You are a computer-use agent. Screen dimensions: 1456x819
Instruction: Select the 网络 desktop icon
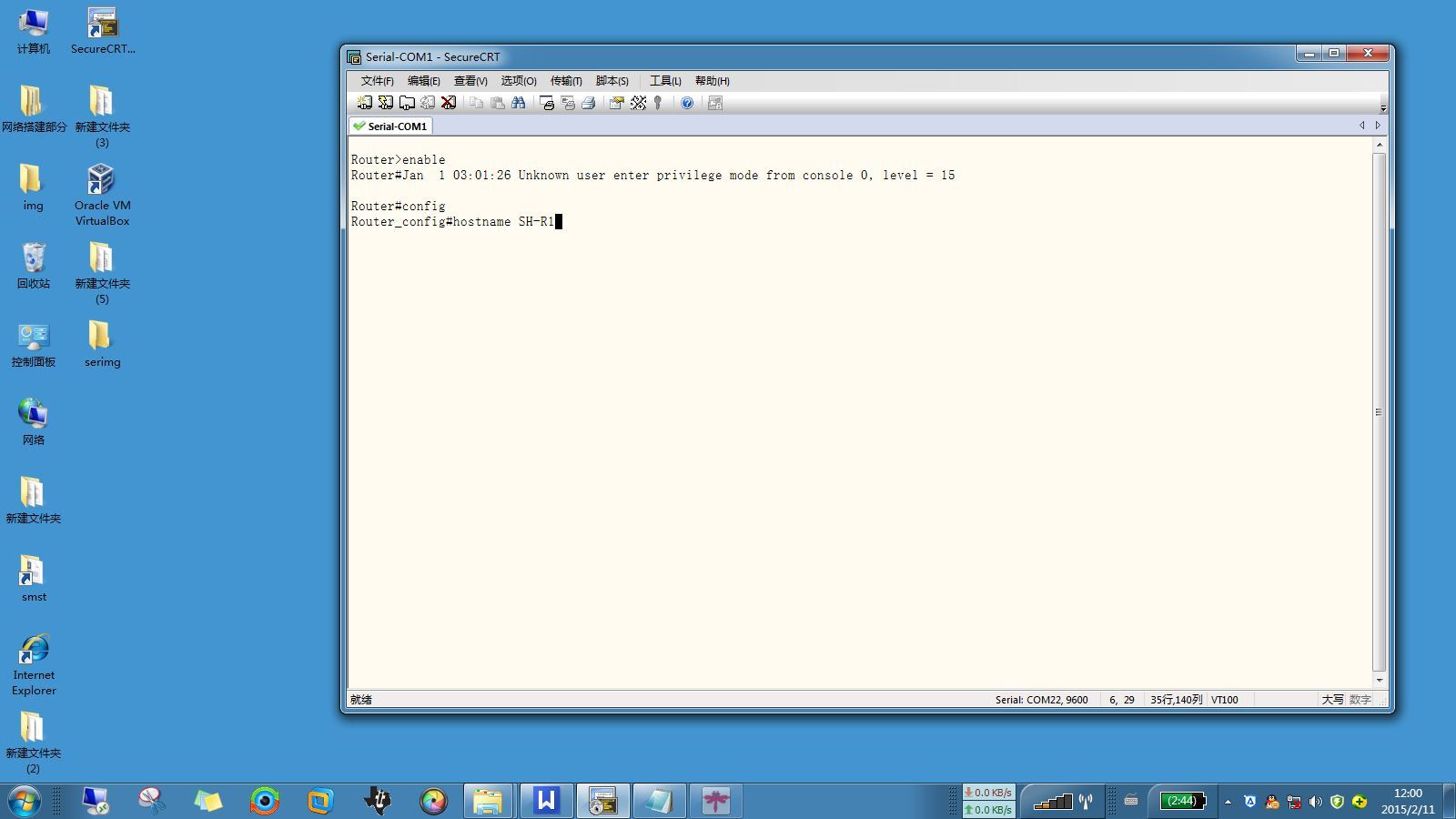pyautogui.click(x=34, y=423)
